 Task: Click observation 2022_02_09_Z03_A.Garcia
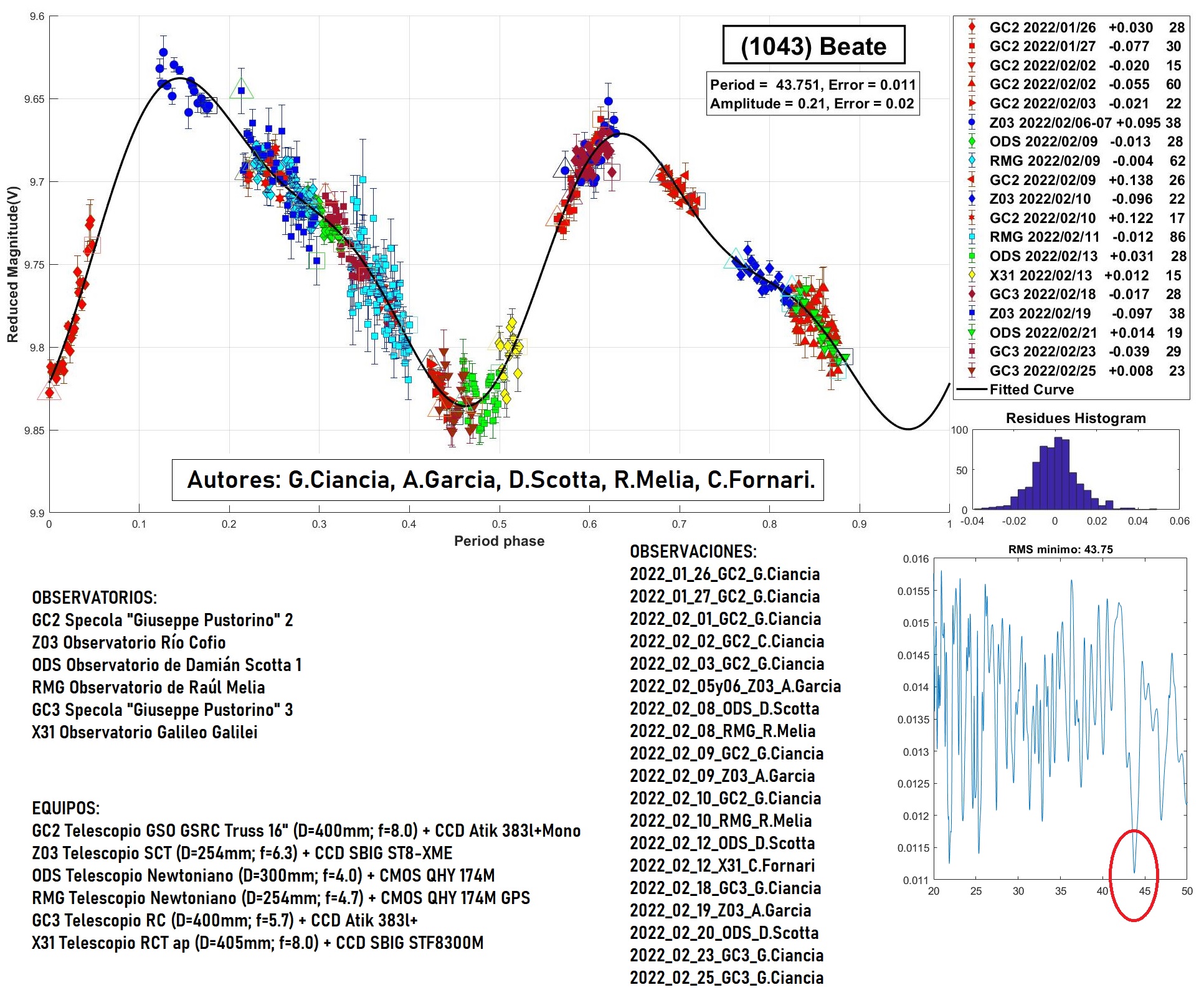(x=722, y=776)
